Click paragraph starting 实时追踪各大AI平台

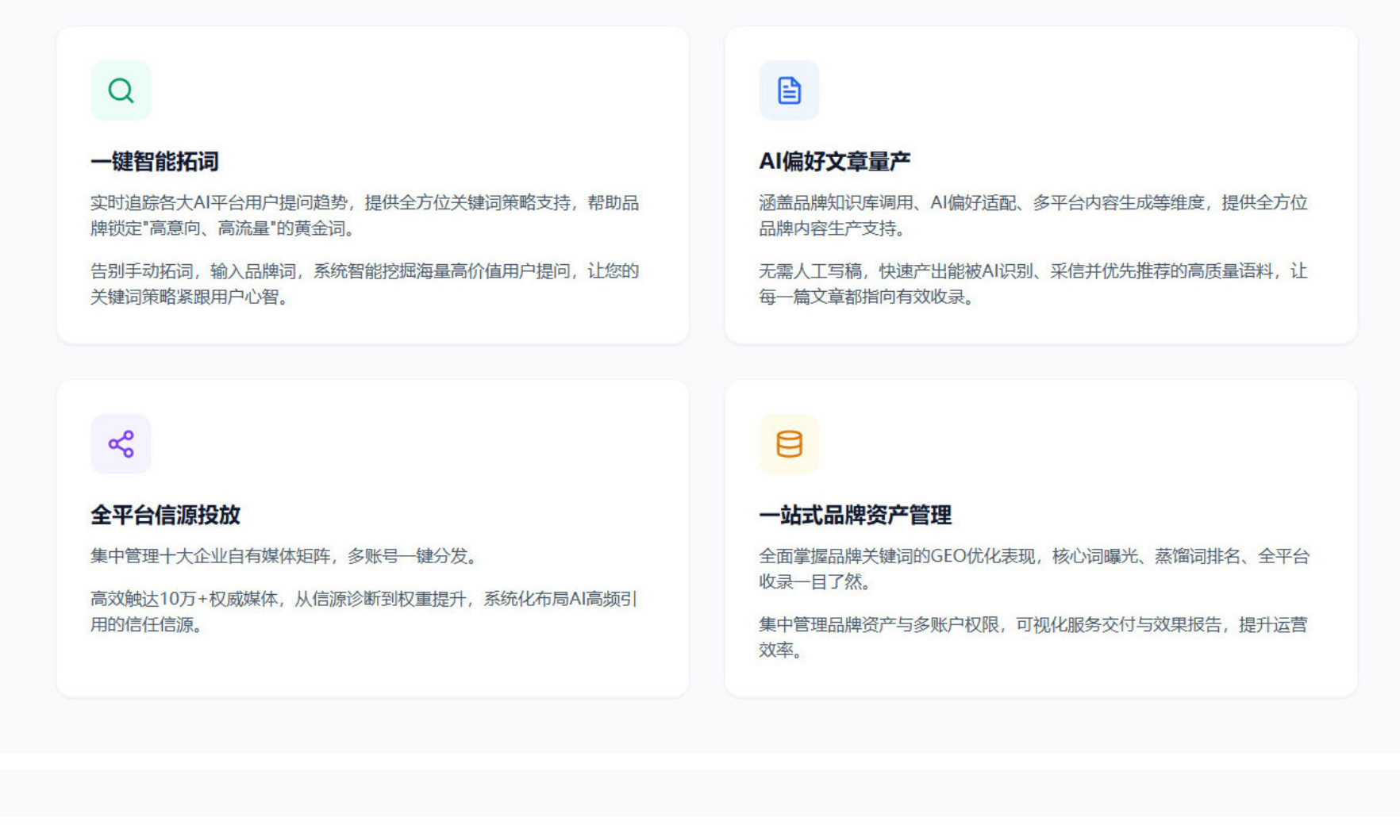[365, 216]
